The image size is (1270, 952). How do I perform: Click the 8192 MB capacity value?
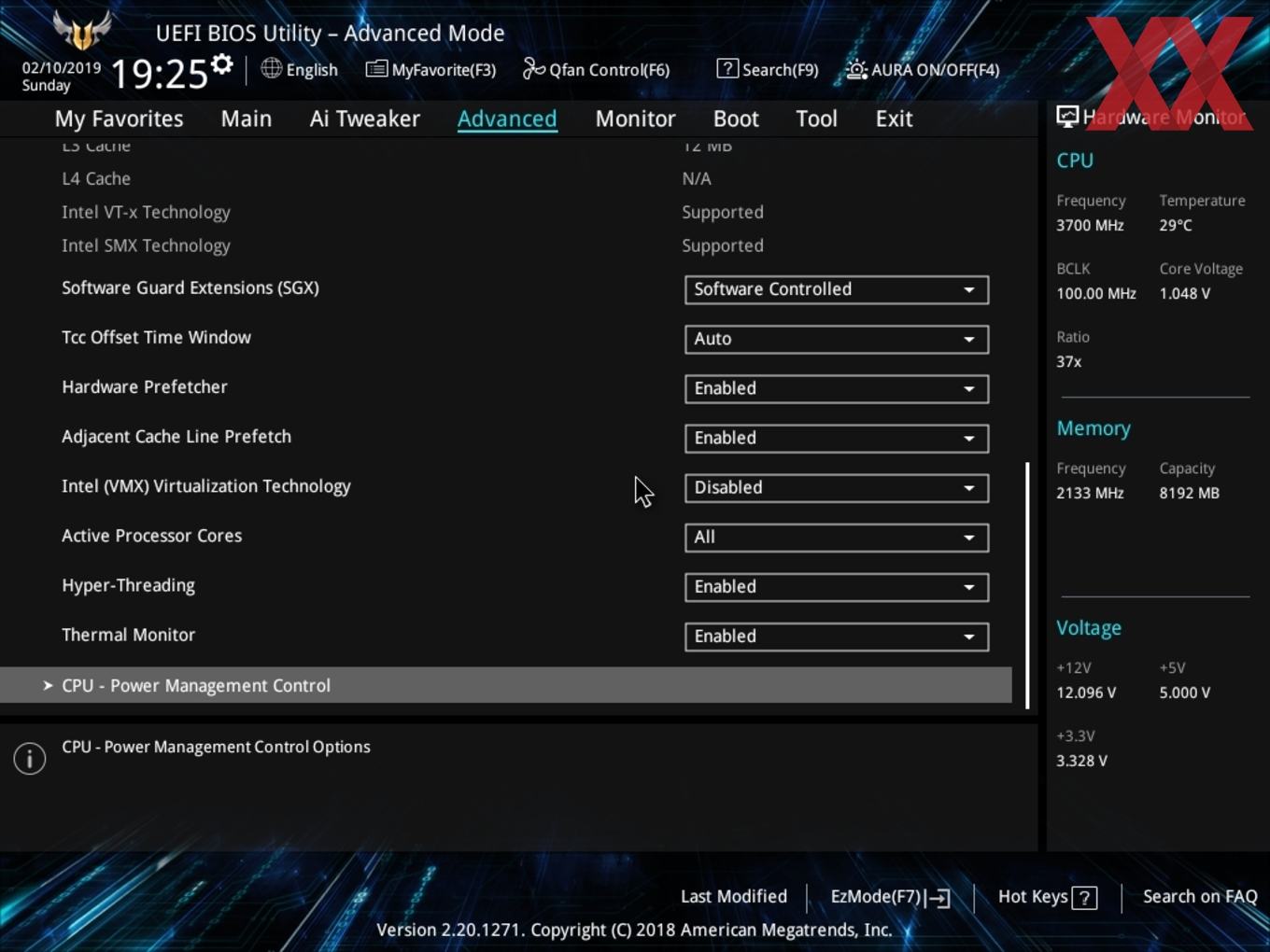1189,493
